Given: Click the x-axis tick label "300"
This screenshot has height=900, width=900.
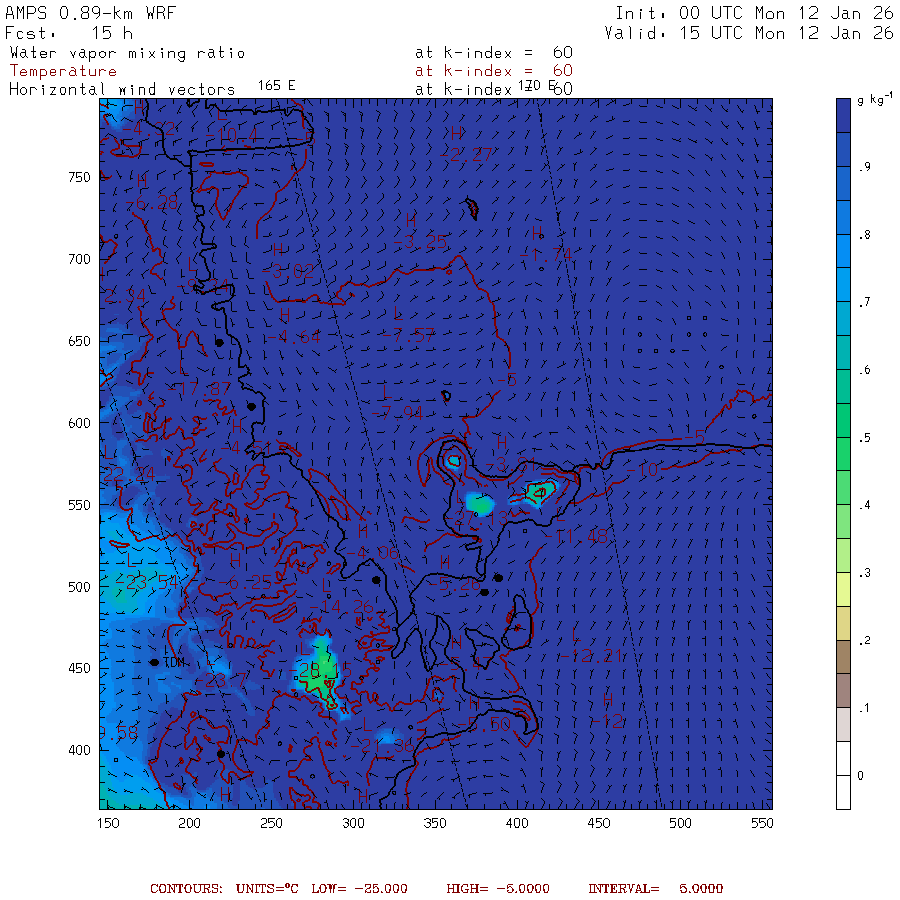Looking at the screenshot, I should coord(354,823).
